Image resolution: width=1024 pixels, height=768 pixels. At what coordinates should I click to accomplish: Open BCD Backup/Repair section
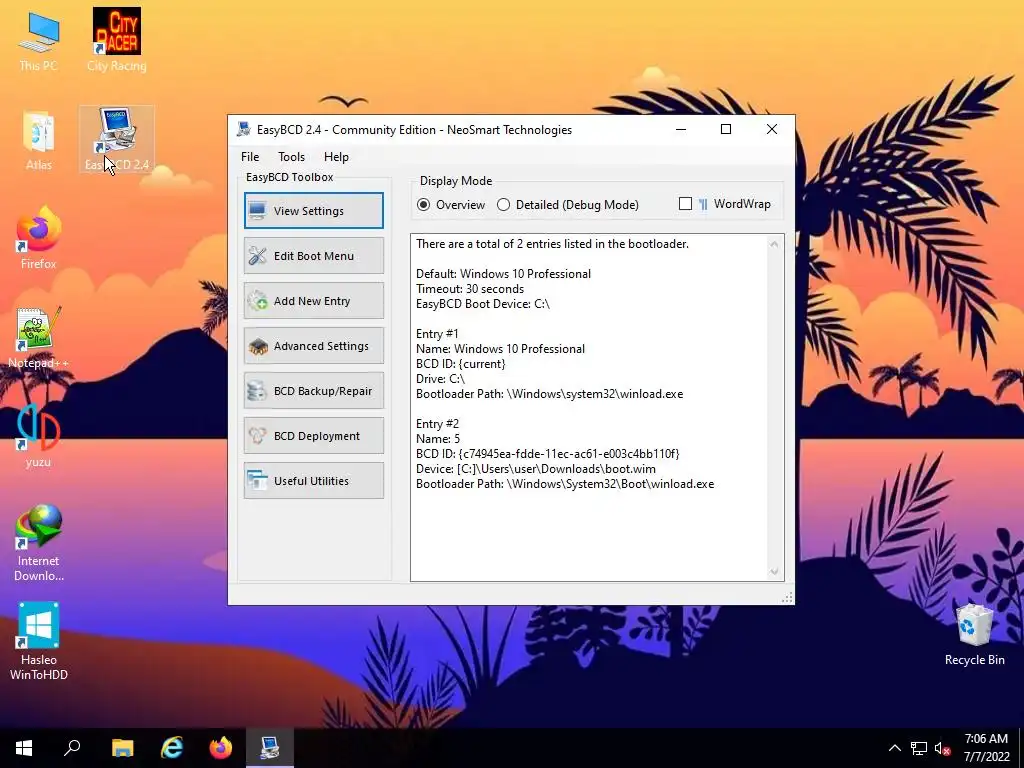(x=313, y=391)
